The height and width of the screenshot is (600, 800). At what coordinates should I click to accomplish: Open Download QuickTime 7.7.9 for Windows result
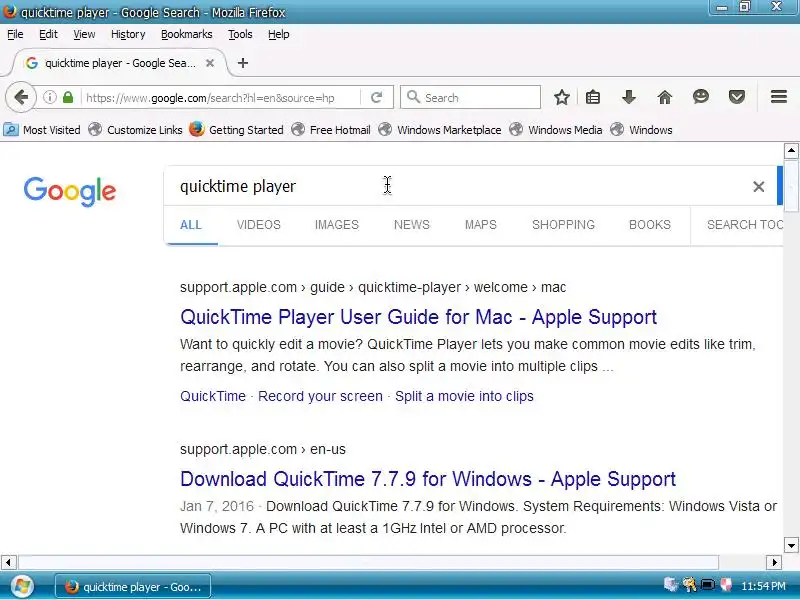pyautogui.click(x=428, y=479)
